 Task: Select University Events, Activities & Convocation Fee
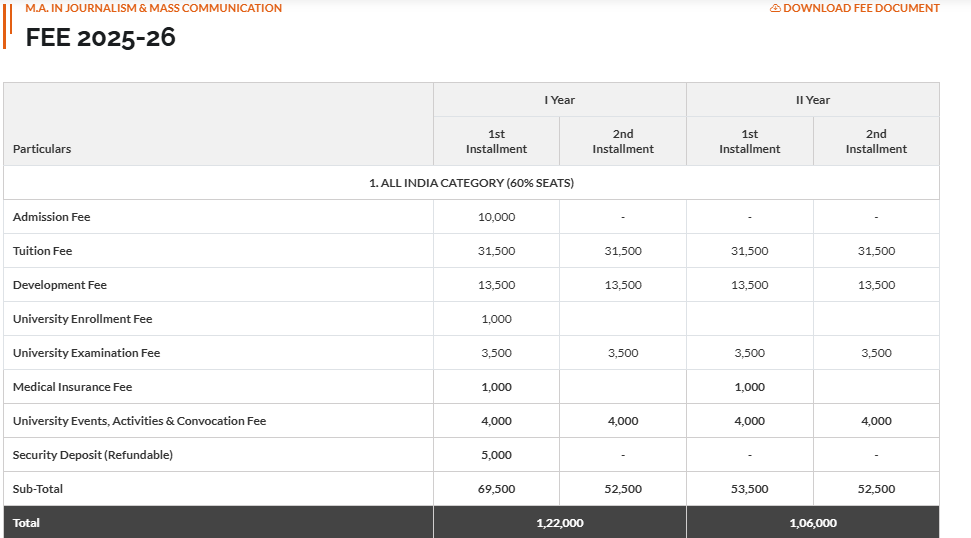coord(139,421)
